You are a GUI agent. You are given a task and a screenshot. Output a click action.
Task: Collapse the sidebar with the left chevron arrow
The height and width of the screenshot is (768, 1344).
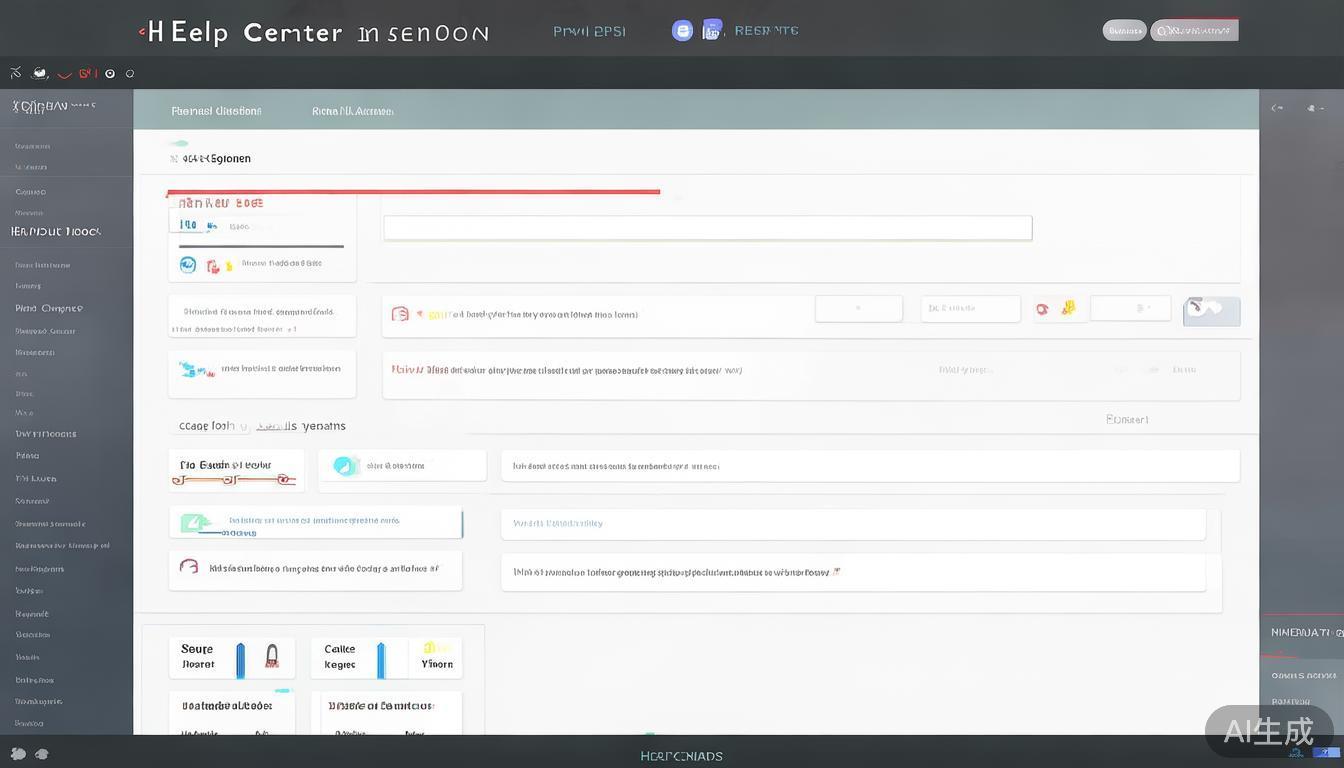point(1277,107)
